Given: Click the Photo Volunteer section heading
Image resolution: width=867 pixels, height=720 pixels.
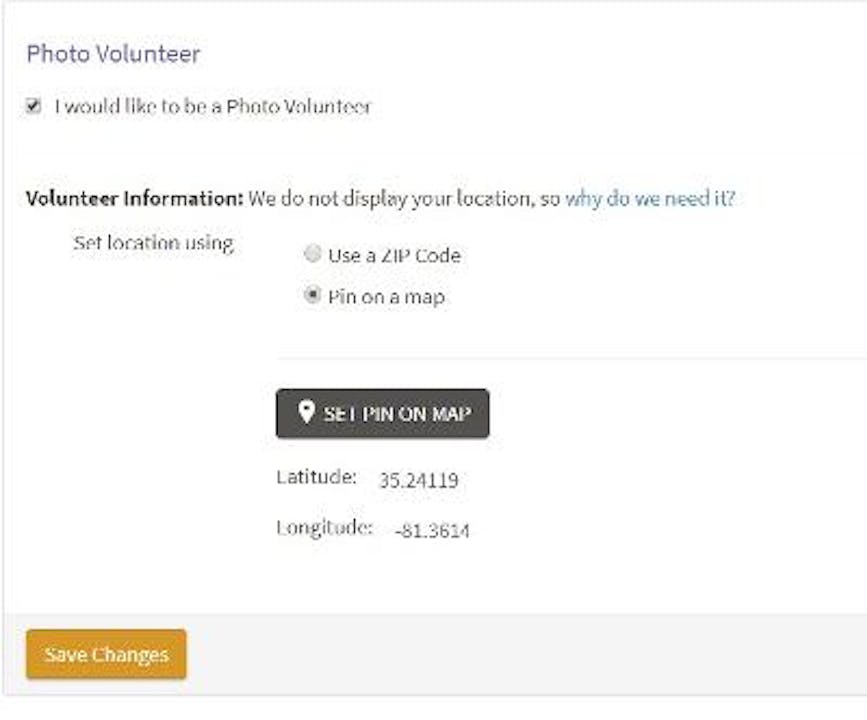Looking at the screenshot, I should pos(113,54).
